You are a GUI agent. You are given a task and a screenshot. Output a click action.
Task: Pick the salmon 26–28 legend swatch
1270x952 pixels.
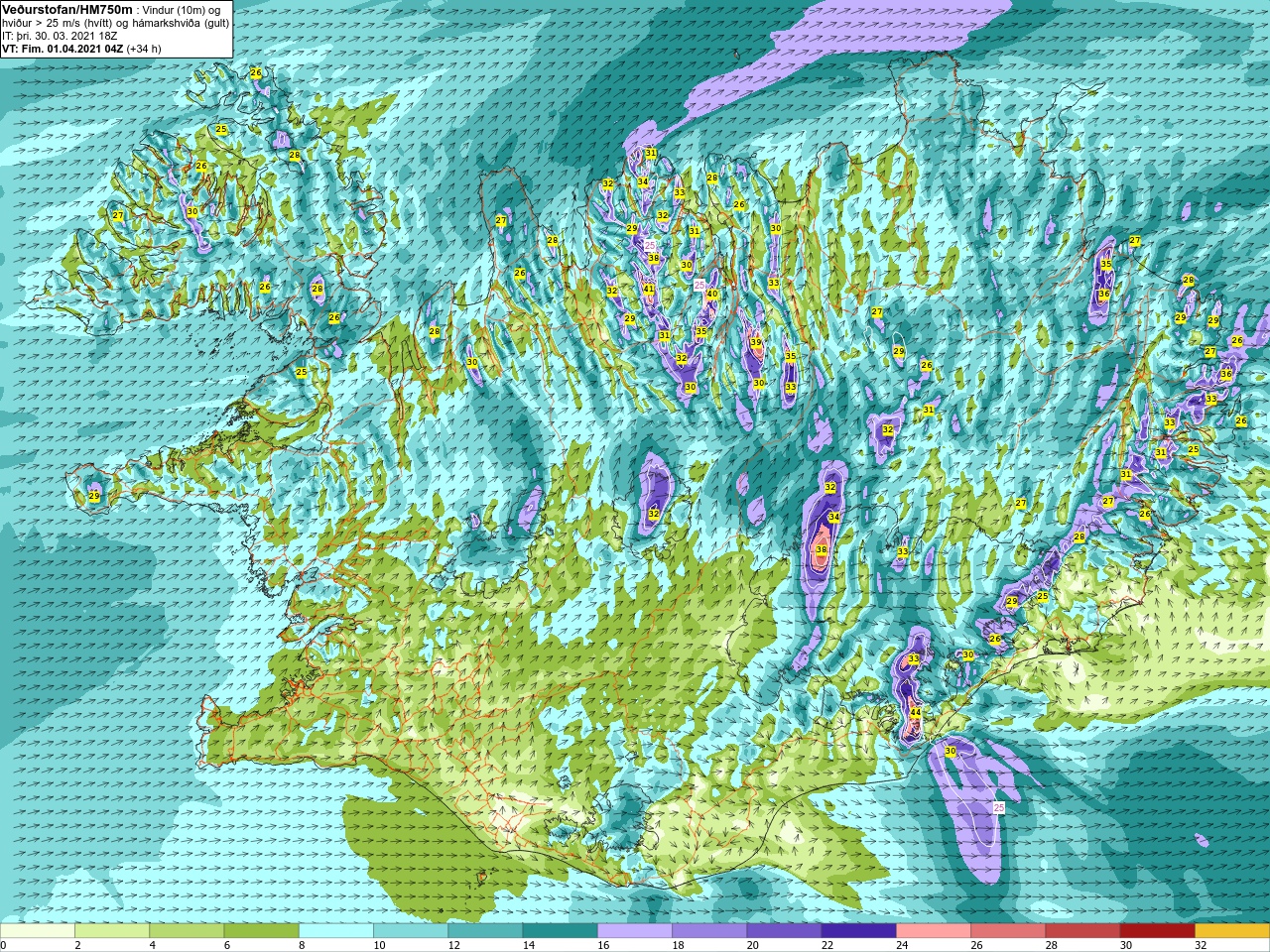click(x=1008, y=931)
